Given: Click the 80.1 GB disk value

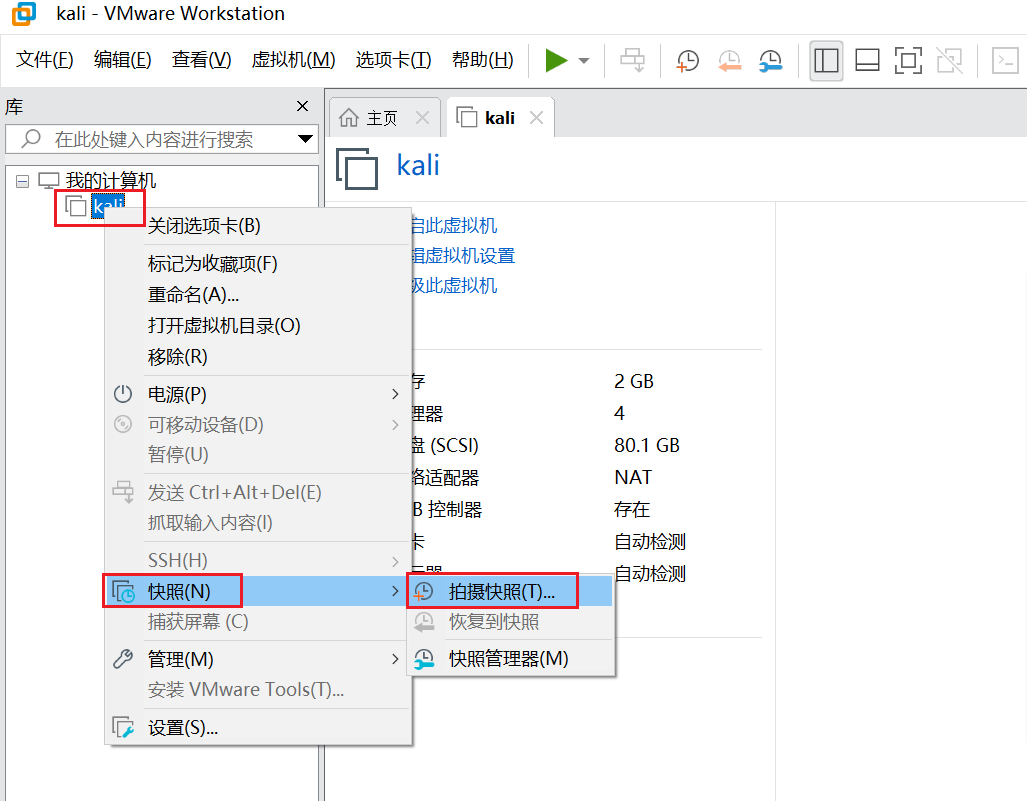Looking at the screenshot, I should coord(647,445).
